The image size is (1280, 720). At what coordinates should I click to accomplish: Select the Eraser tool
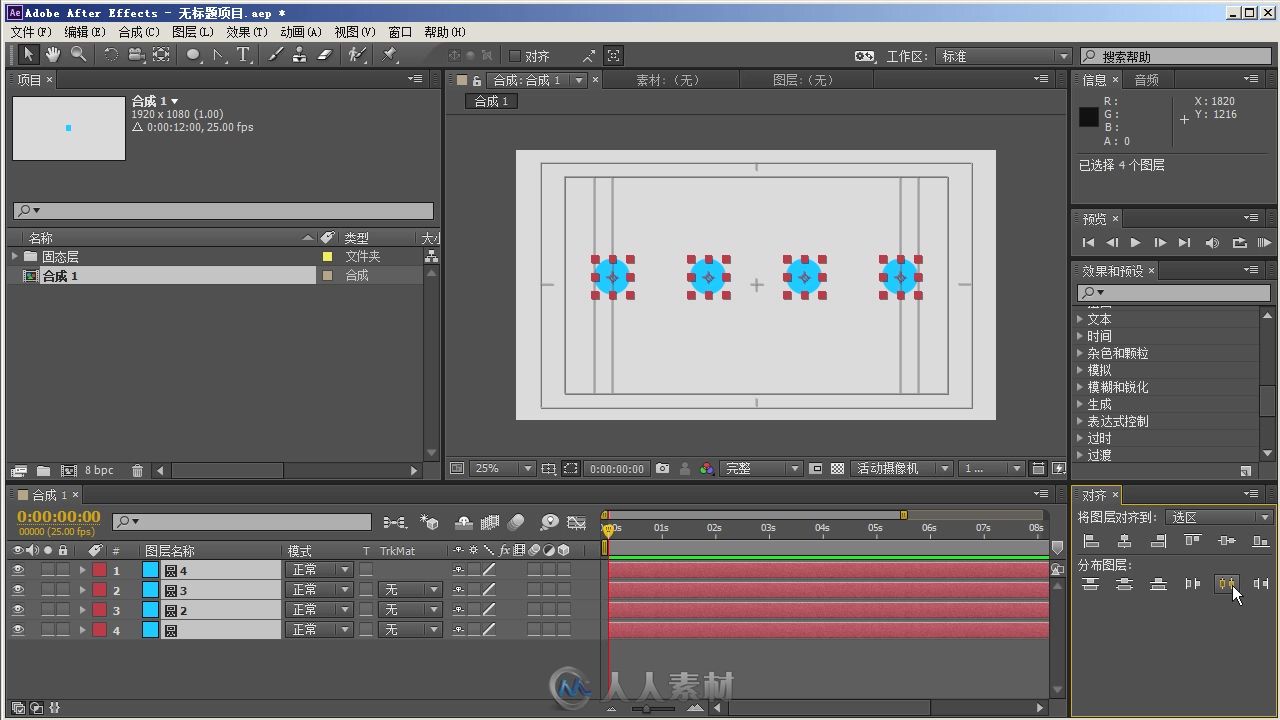point(324,55)
